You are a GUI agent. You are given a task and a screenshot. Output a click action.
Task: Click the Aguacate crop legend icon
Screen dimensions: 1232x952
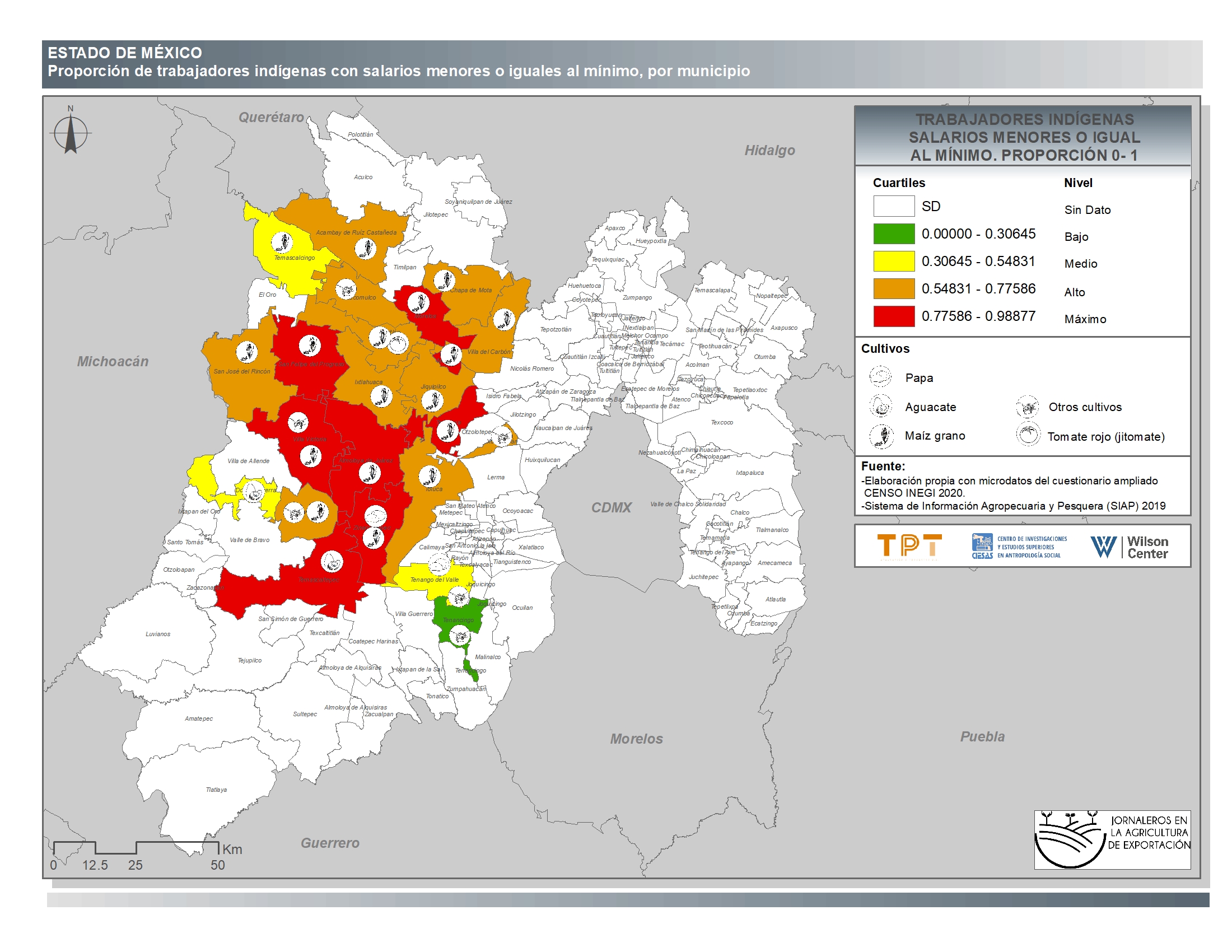[x=880, y=405]
